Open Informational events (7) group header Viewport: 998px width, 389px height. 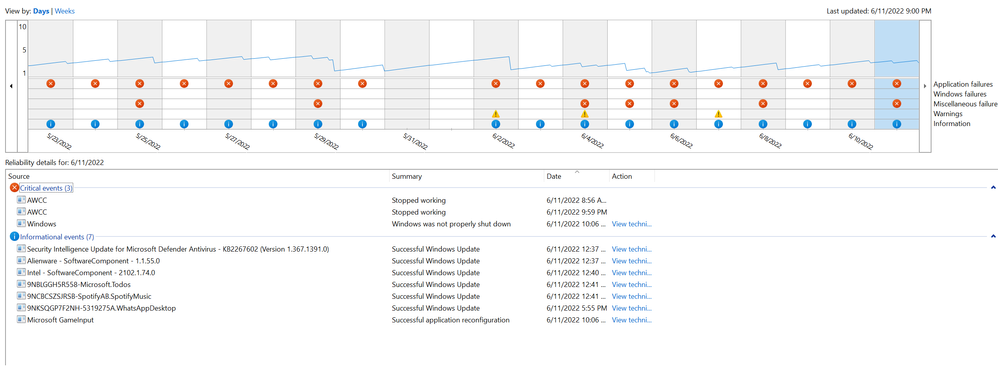(x=57, y=237)
